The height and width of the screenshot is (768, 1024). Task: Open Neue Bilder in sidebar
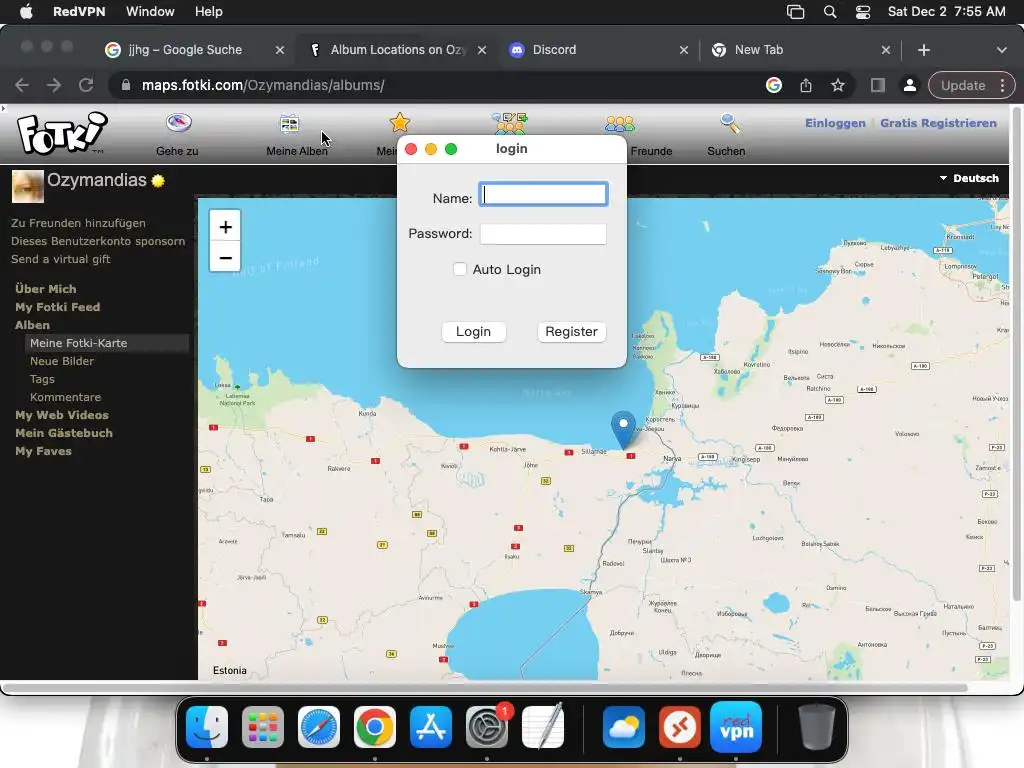62,361
